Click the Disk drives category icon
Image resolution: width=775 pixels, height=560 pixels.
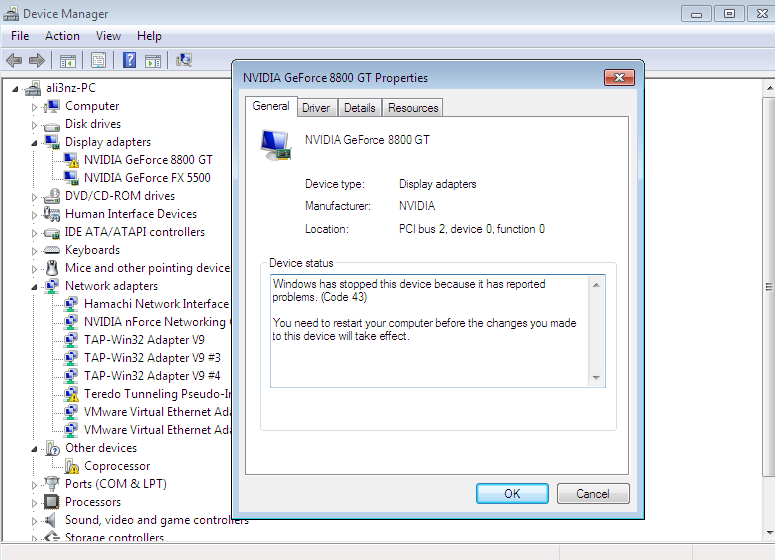51,125
